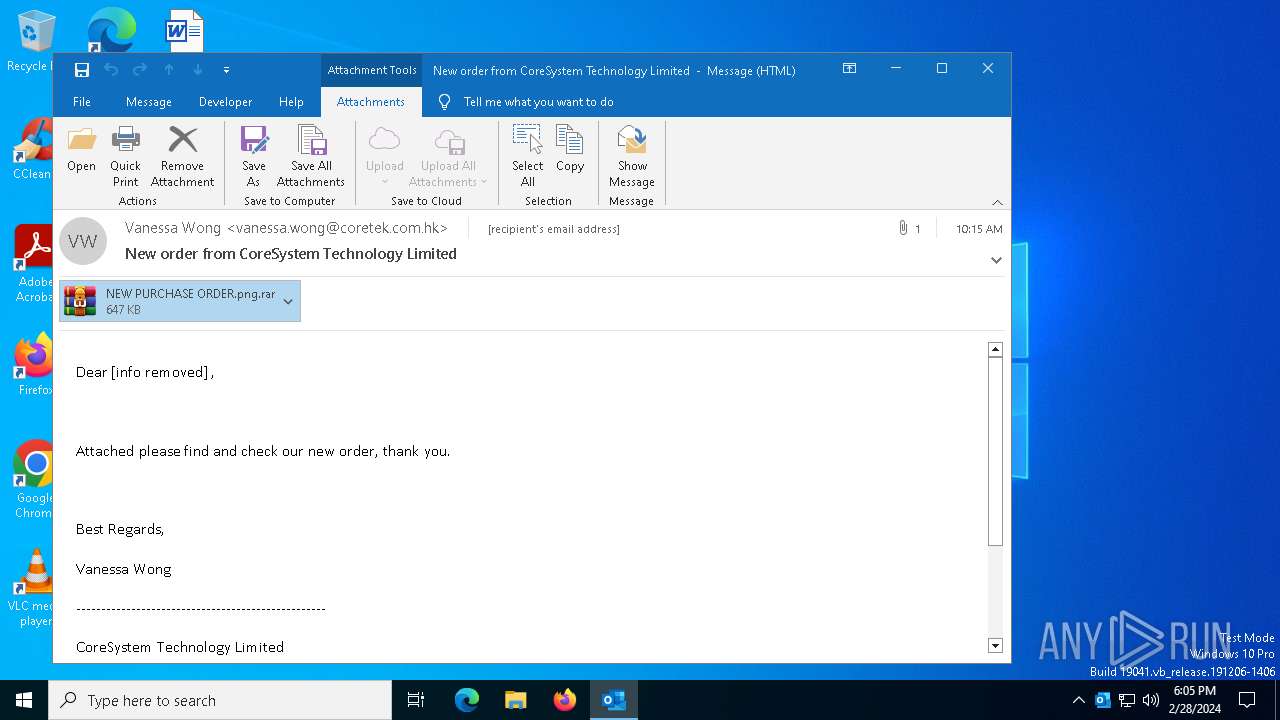The height and width of the screenshot is (720, 1280).
Task: Open the Help ribbon tab
Action: click(x=291, y=102)
